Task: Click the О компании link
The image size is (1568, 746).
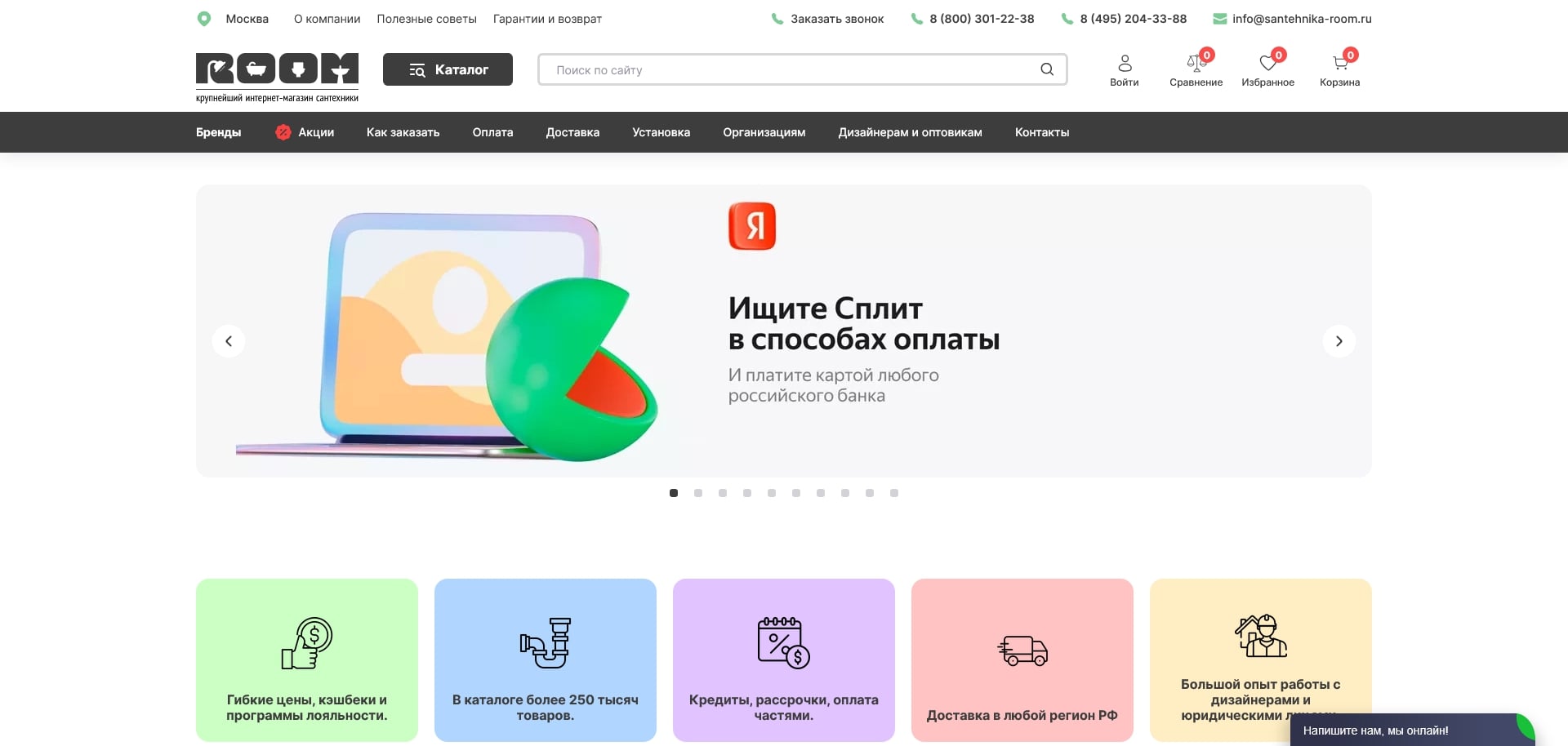Action: pos(327,18)
